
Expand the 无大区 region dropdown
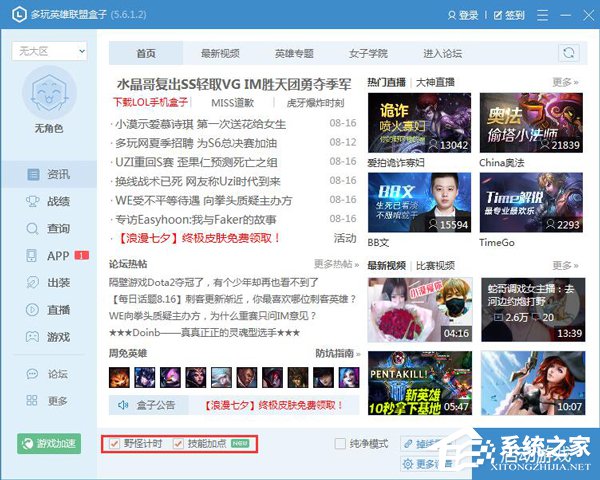click(x=49, y=51)
